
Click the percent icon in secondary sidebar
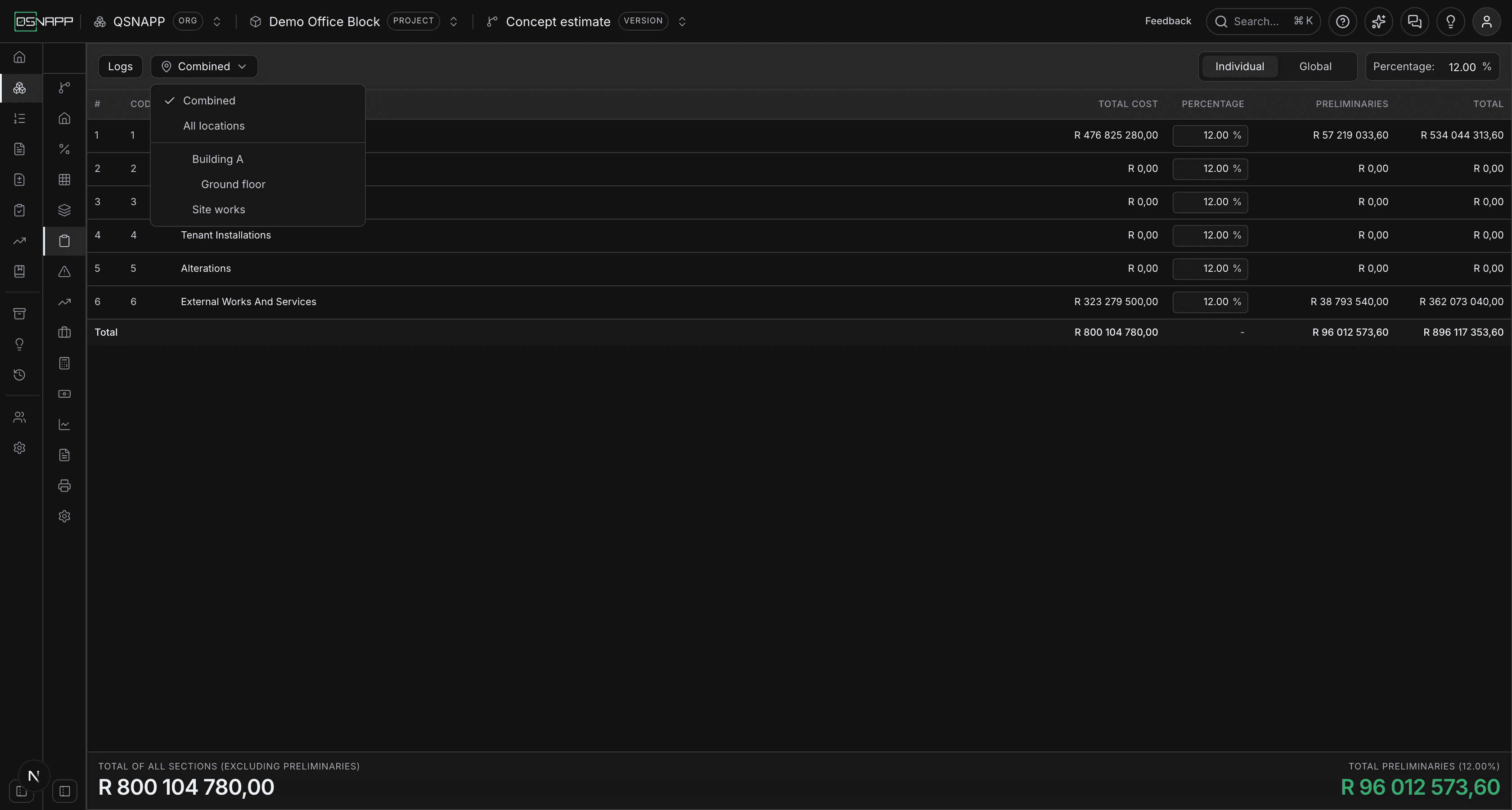[64, 149]
